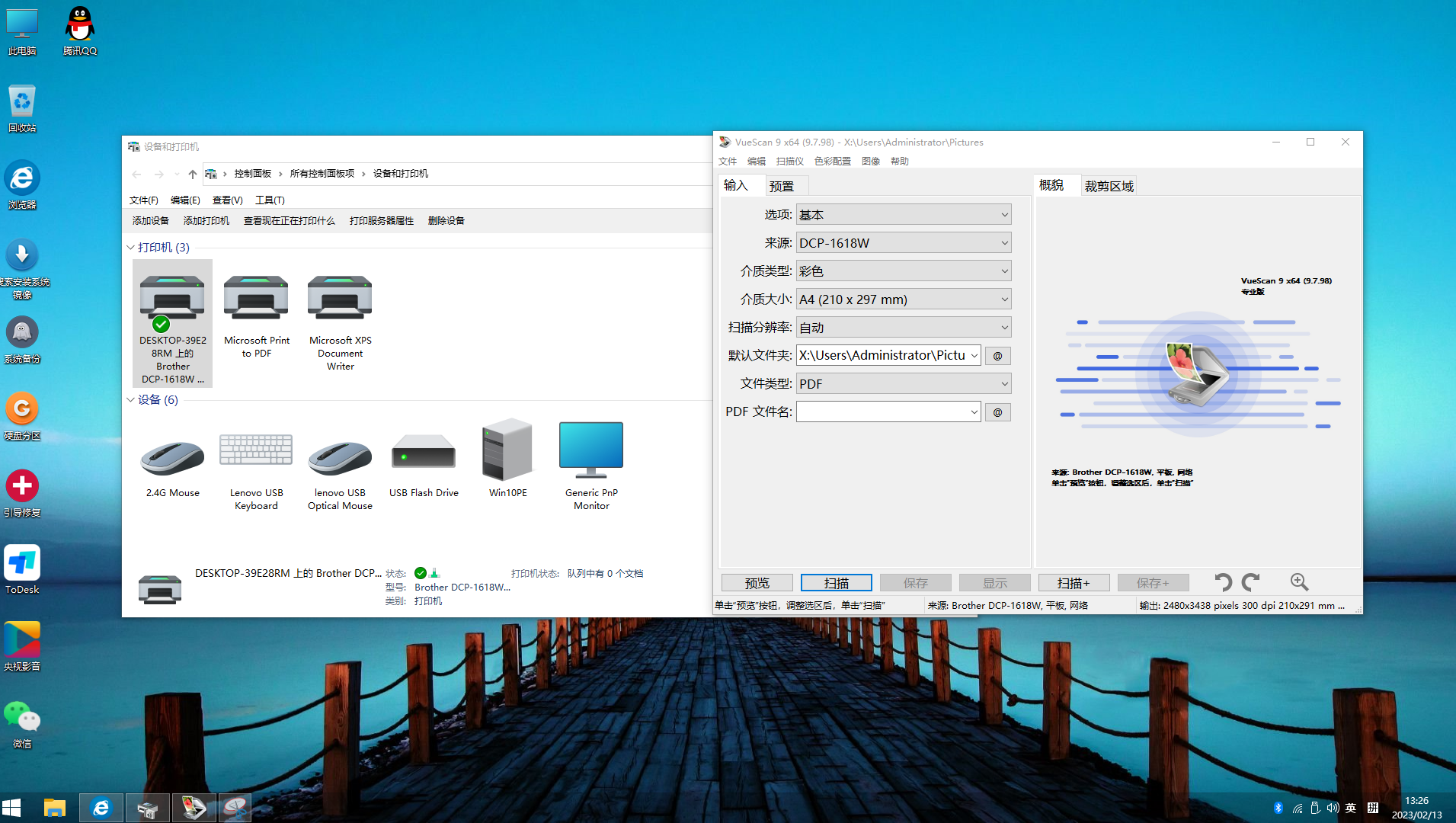
Task: Rotate the scan clockwise in VueScan
Action: click(1251, 583)
